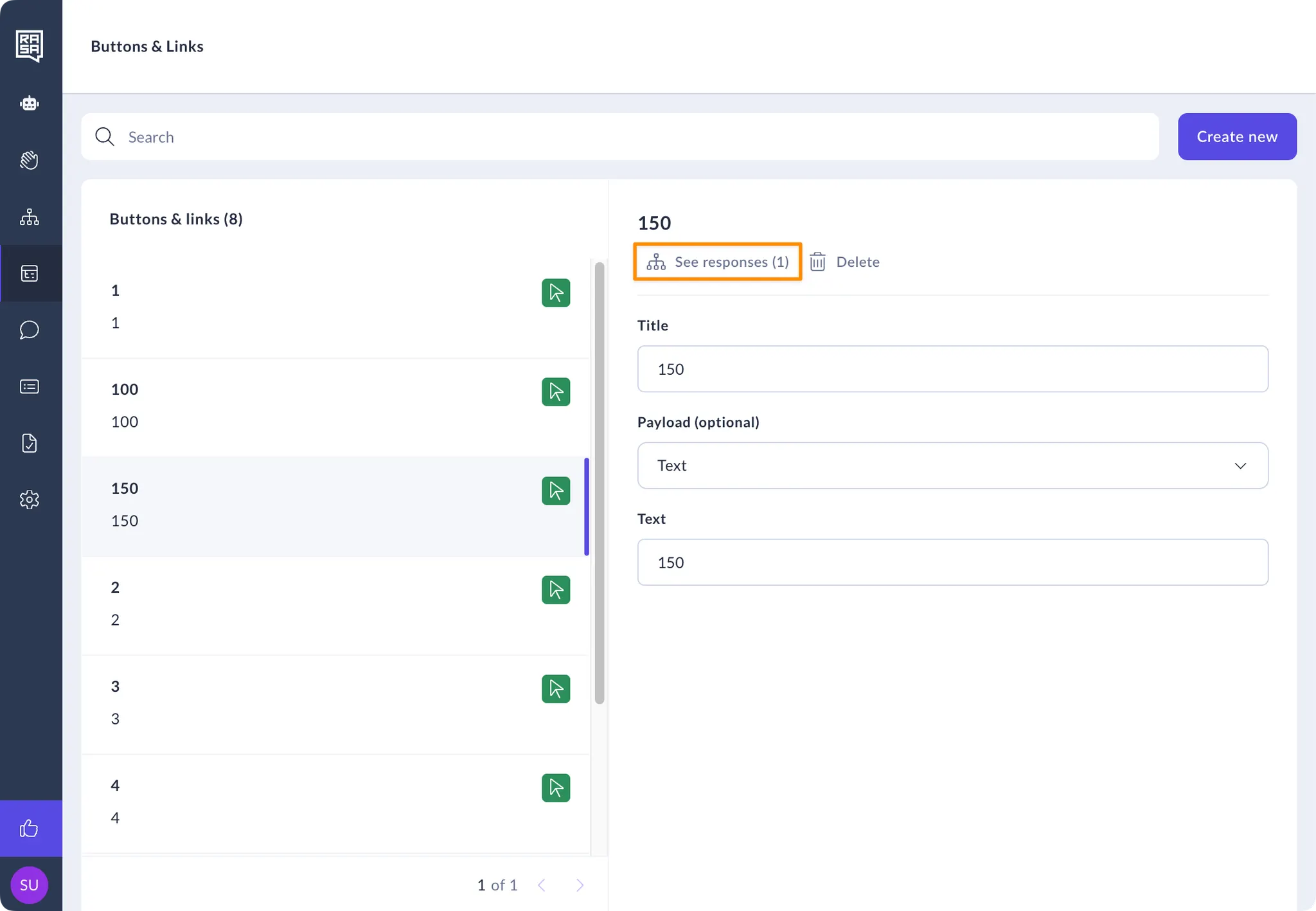
Task: Open the waving hand sidebar icon
Action: [30, 160]
